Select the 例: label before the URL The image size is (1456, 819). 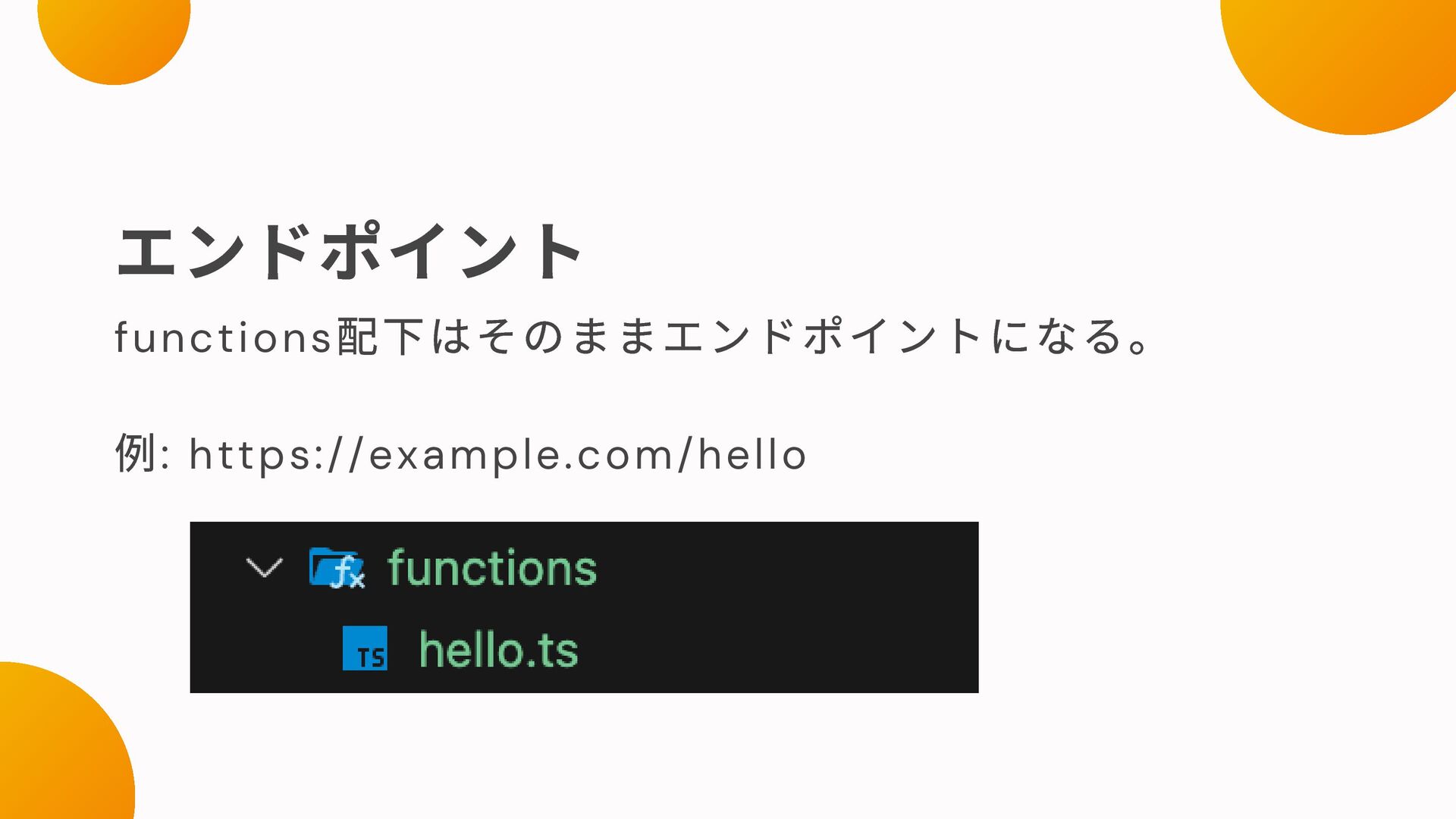[x=142, y=453]
